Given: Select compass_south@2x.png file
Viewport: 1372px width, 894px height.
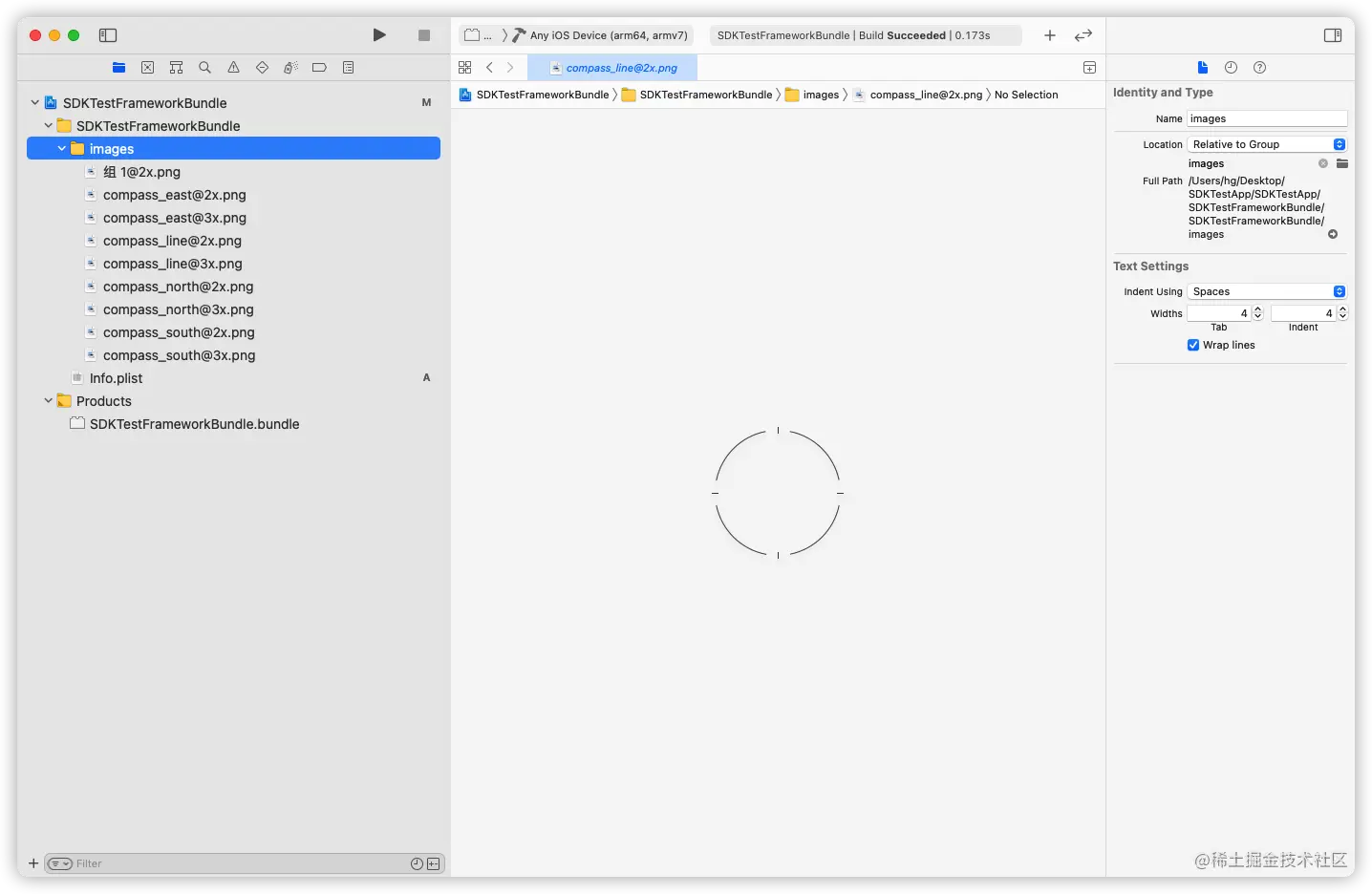Looking at the screenshot, I should (x=179, y=332).
